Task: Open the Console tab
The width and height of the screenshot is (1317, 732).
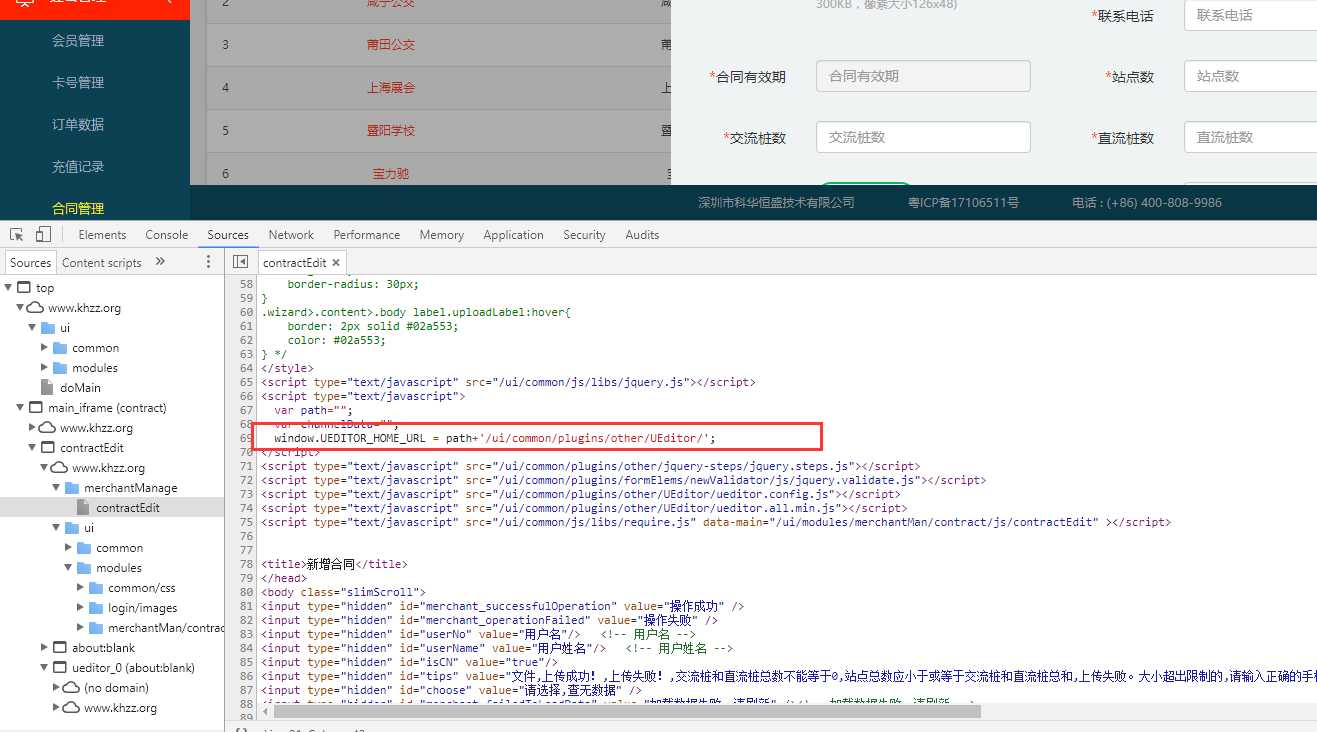Action: (167, 235)
